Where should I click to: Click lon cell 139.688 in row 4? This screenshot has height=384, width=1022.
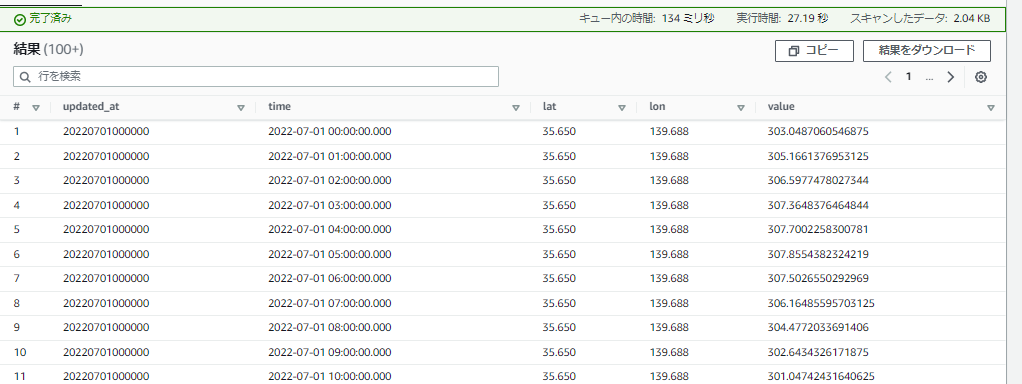(669, 205)
